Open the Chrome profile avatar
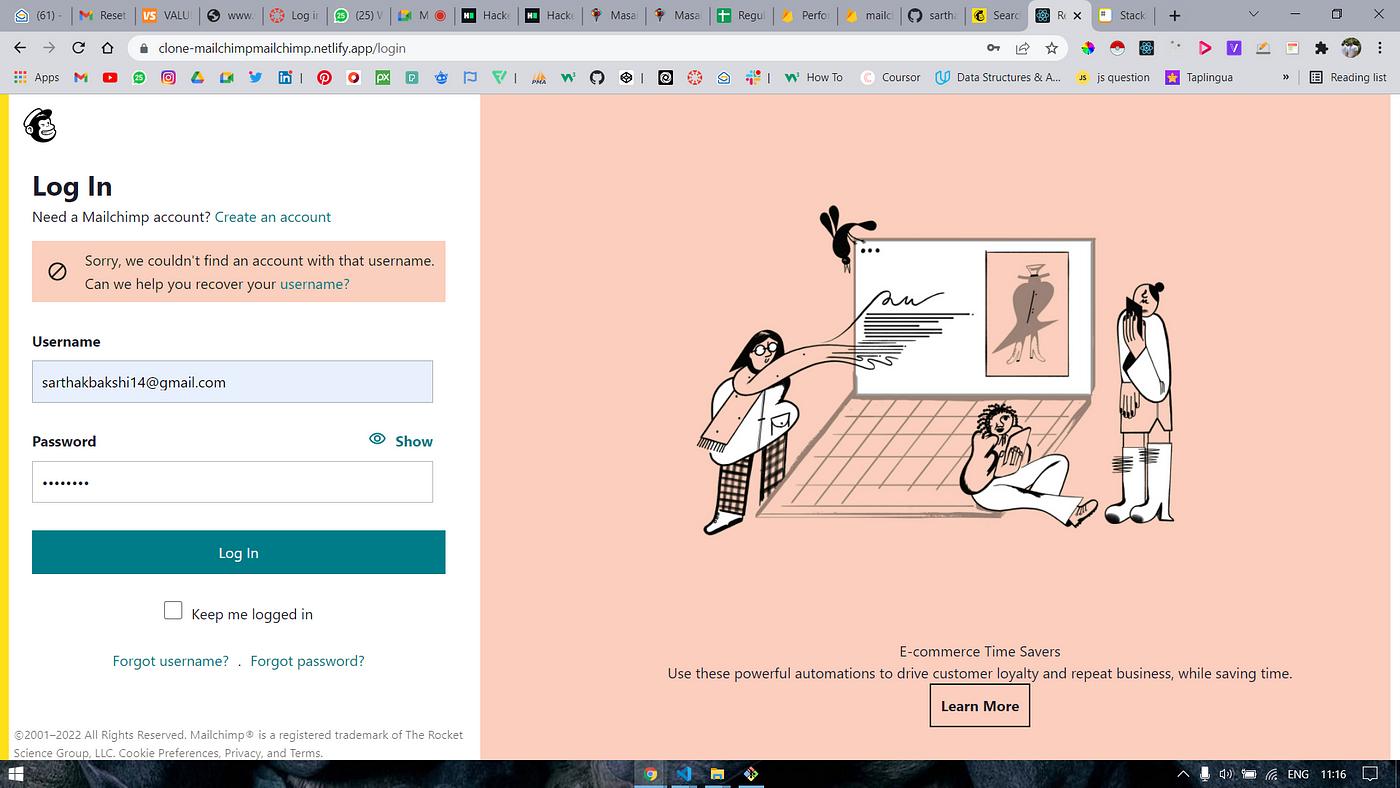Image resolution: width=1400 pixels, height=788 pixels. coord(1351,48)
